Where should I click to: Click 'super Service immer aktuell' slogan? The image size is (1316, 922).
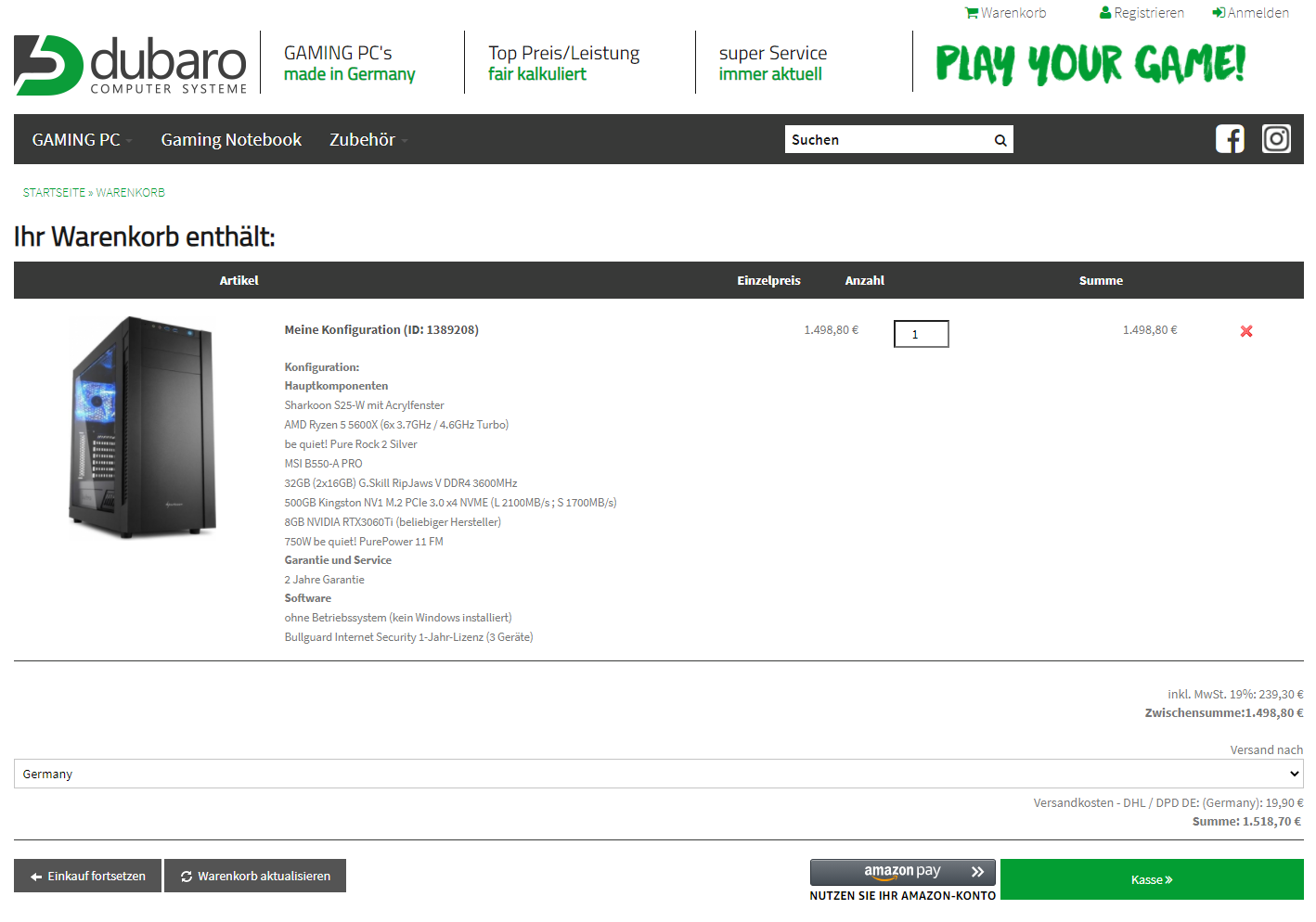point(772,63)
